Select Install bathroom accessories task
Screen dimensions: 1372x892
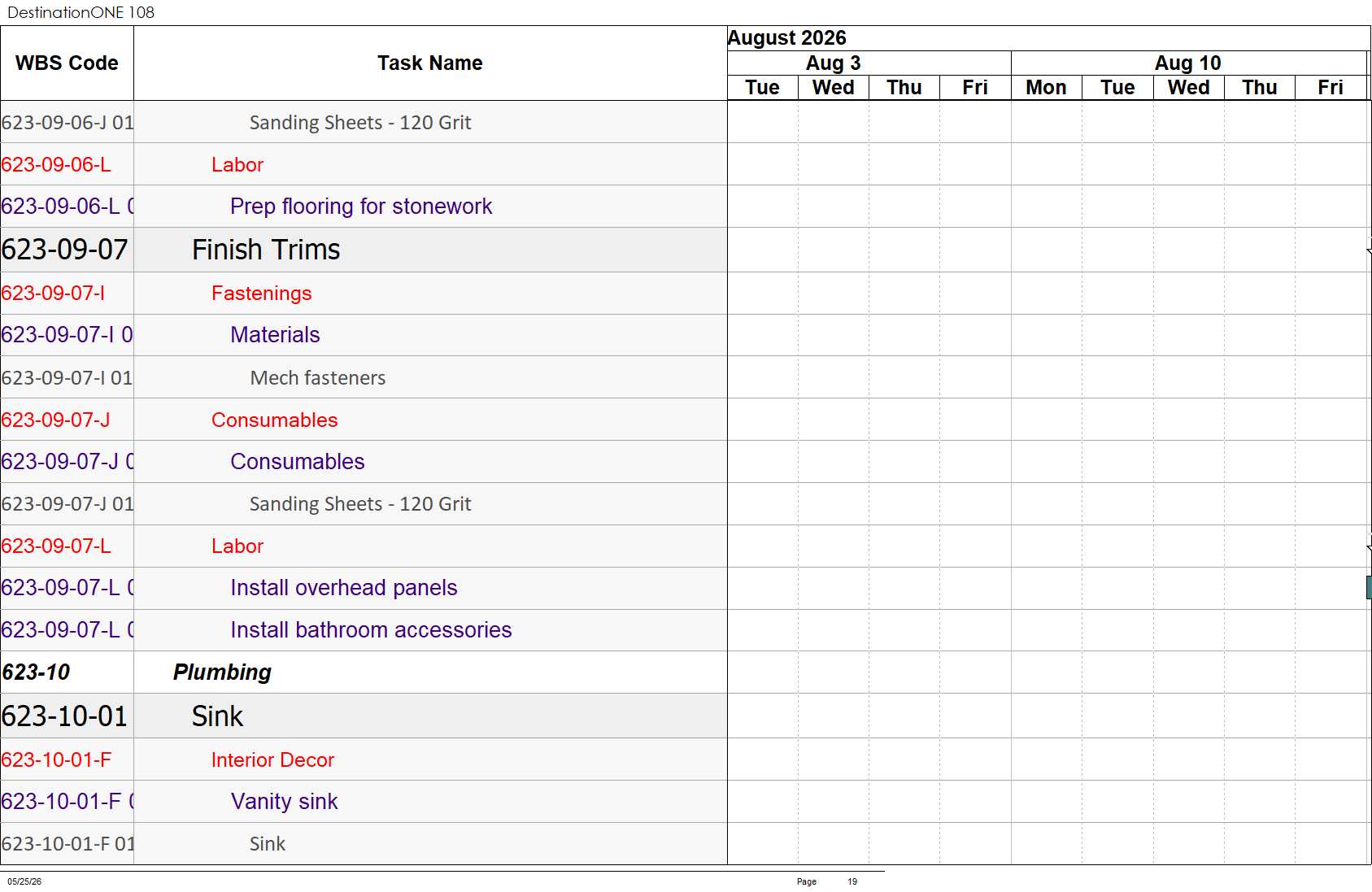[x=371, y=630]
